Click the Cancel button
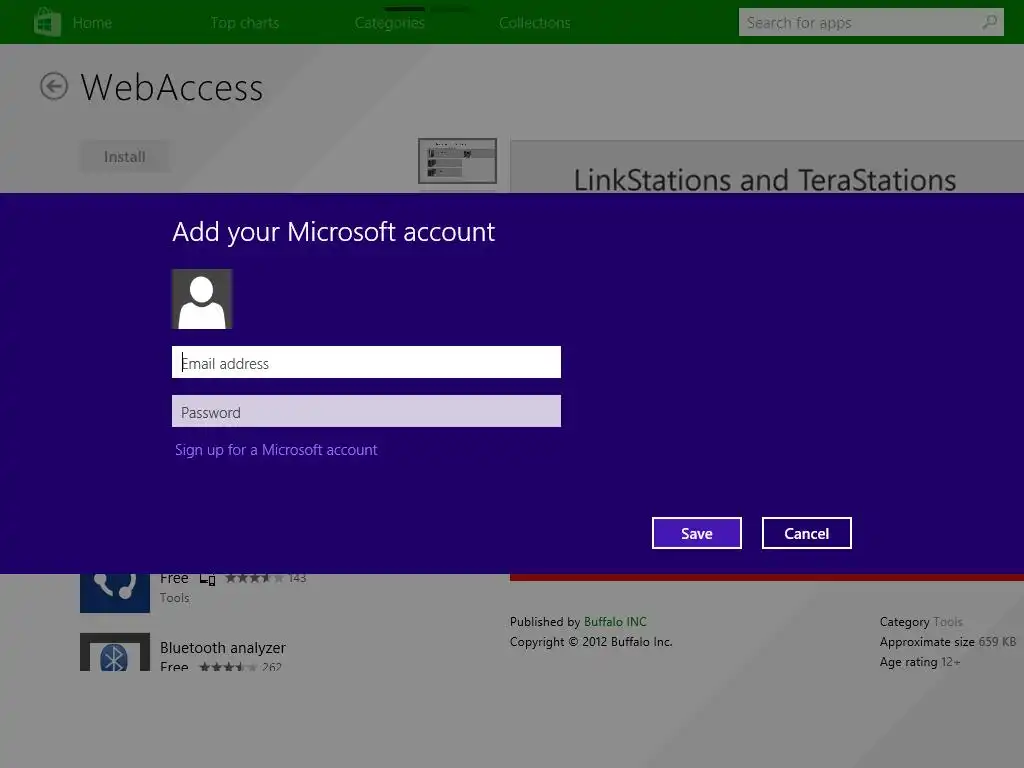The image size is (1024, 768). coord(807,533)
